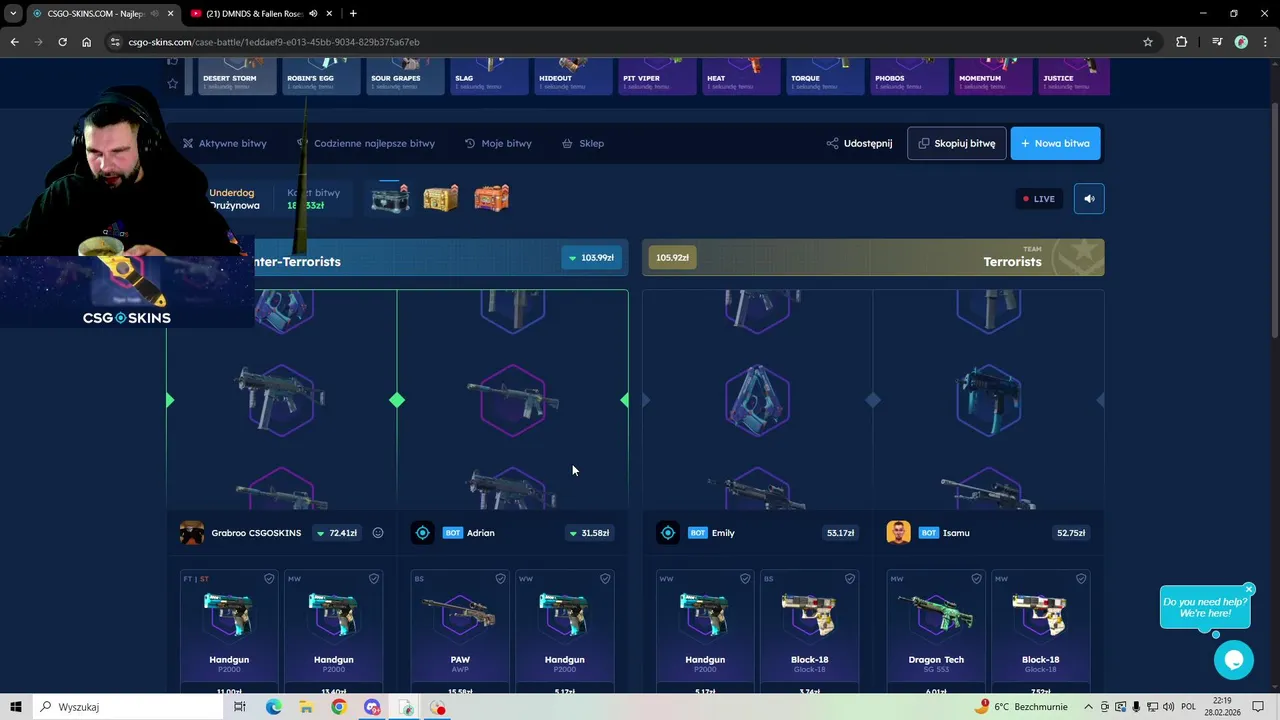Click the Nowa bitwa button
1280x720 pixels.
pyautogui.click(x=1055, y=143)
